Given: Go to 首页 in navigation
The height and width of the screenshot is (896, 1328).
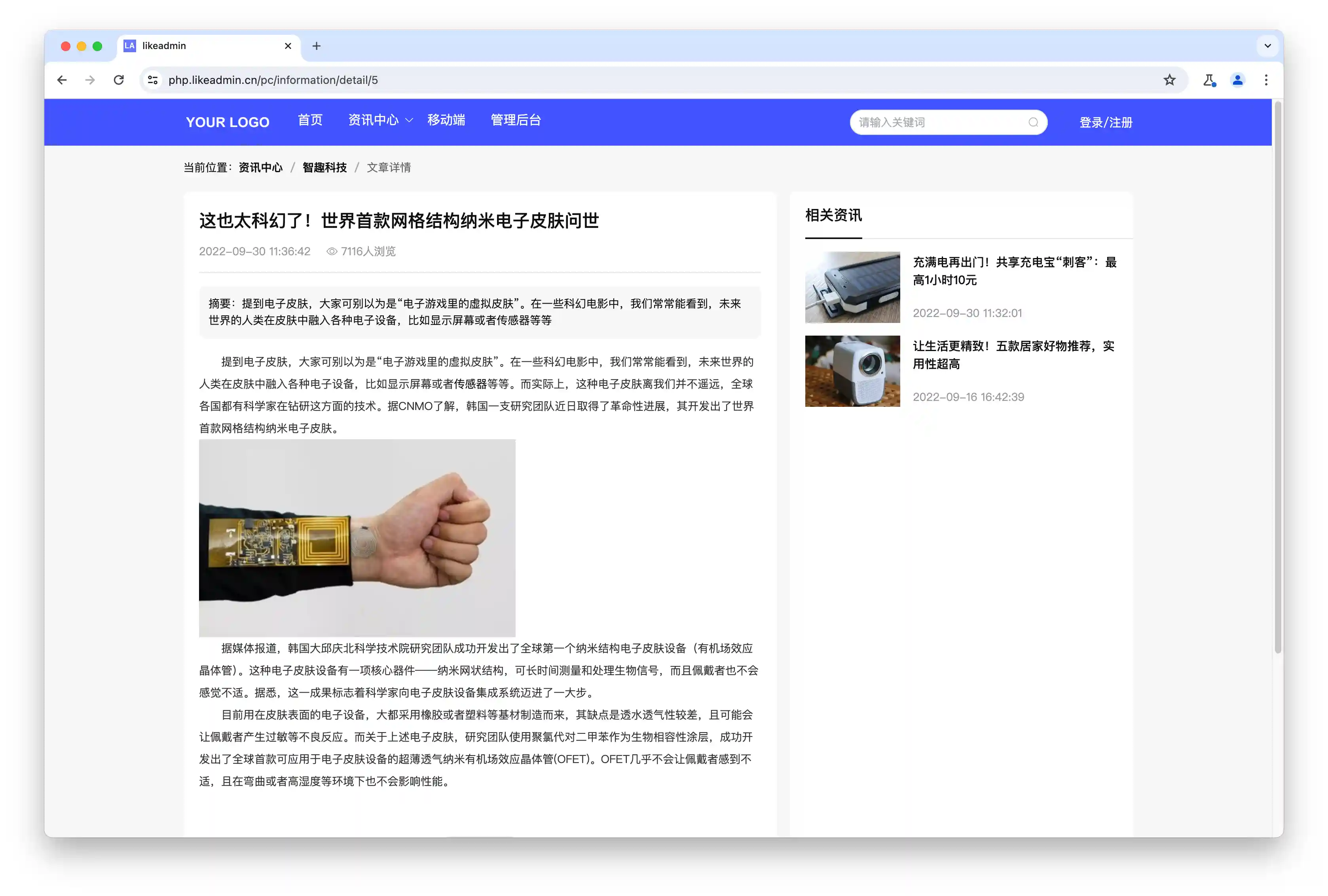Looking at the screenshot, I should (310, 121).
